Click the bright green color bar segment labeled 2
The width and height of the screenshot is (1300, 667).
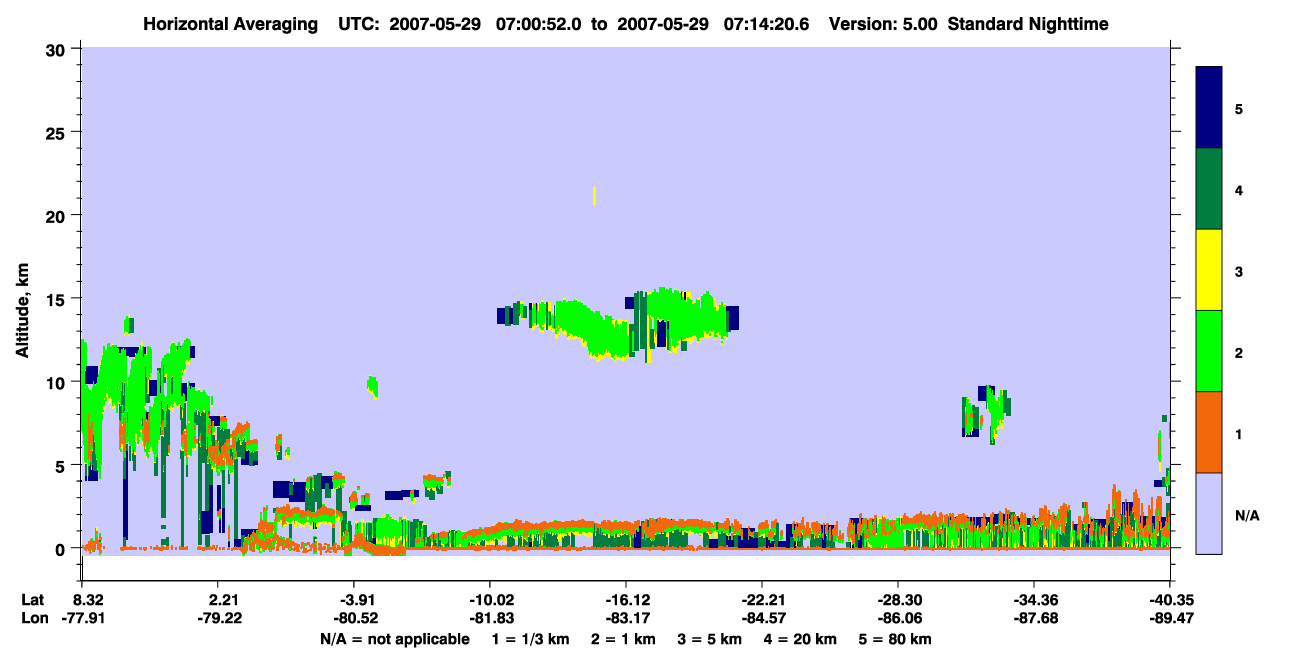pos(1209,351)
